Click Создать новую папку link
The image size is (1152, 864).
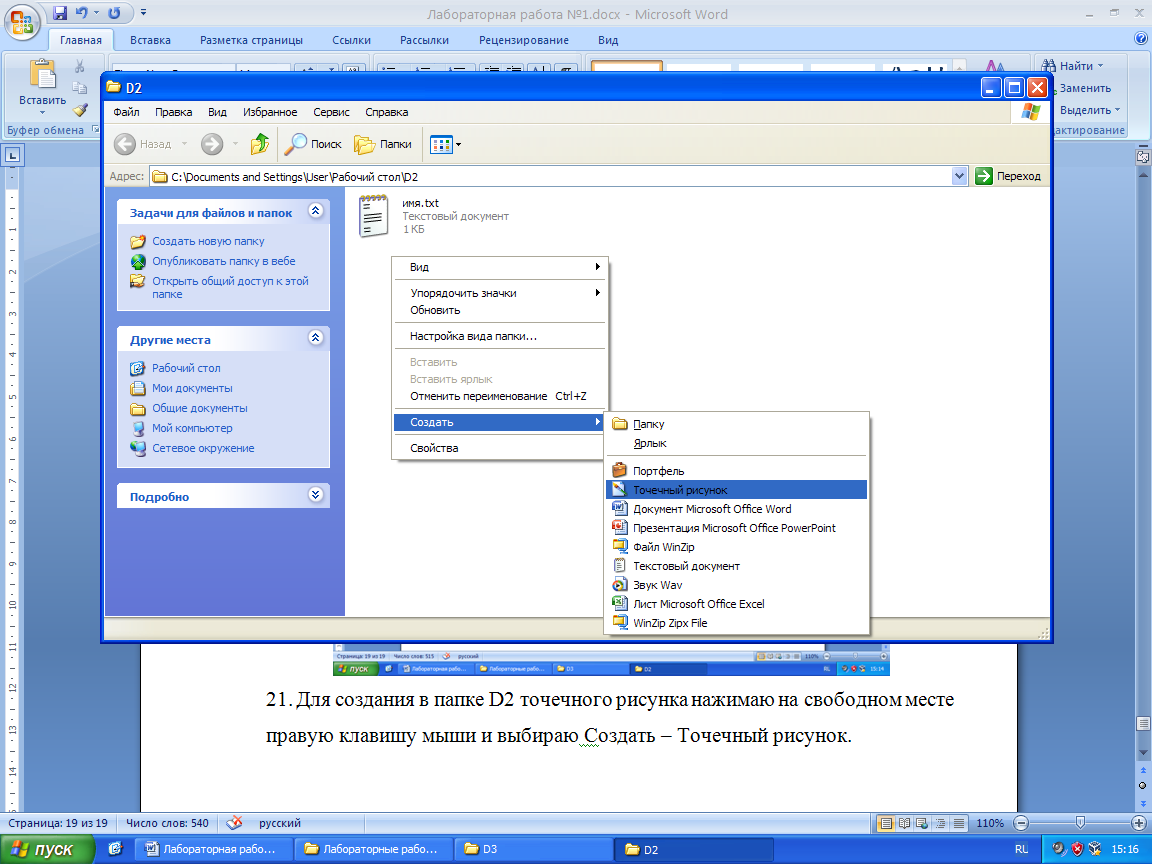[208, 241]
